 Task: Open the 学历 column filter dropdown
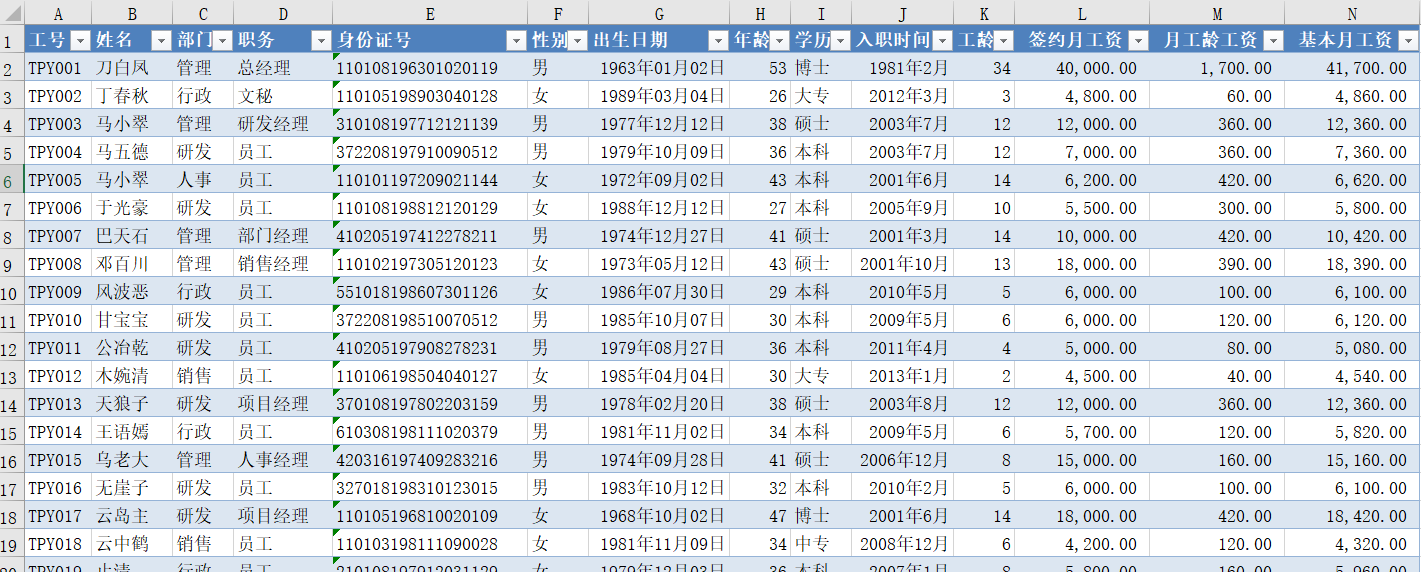point(840,41)
